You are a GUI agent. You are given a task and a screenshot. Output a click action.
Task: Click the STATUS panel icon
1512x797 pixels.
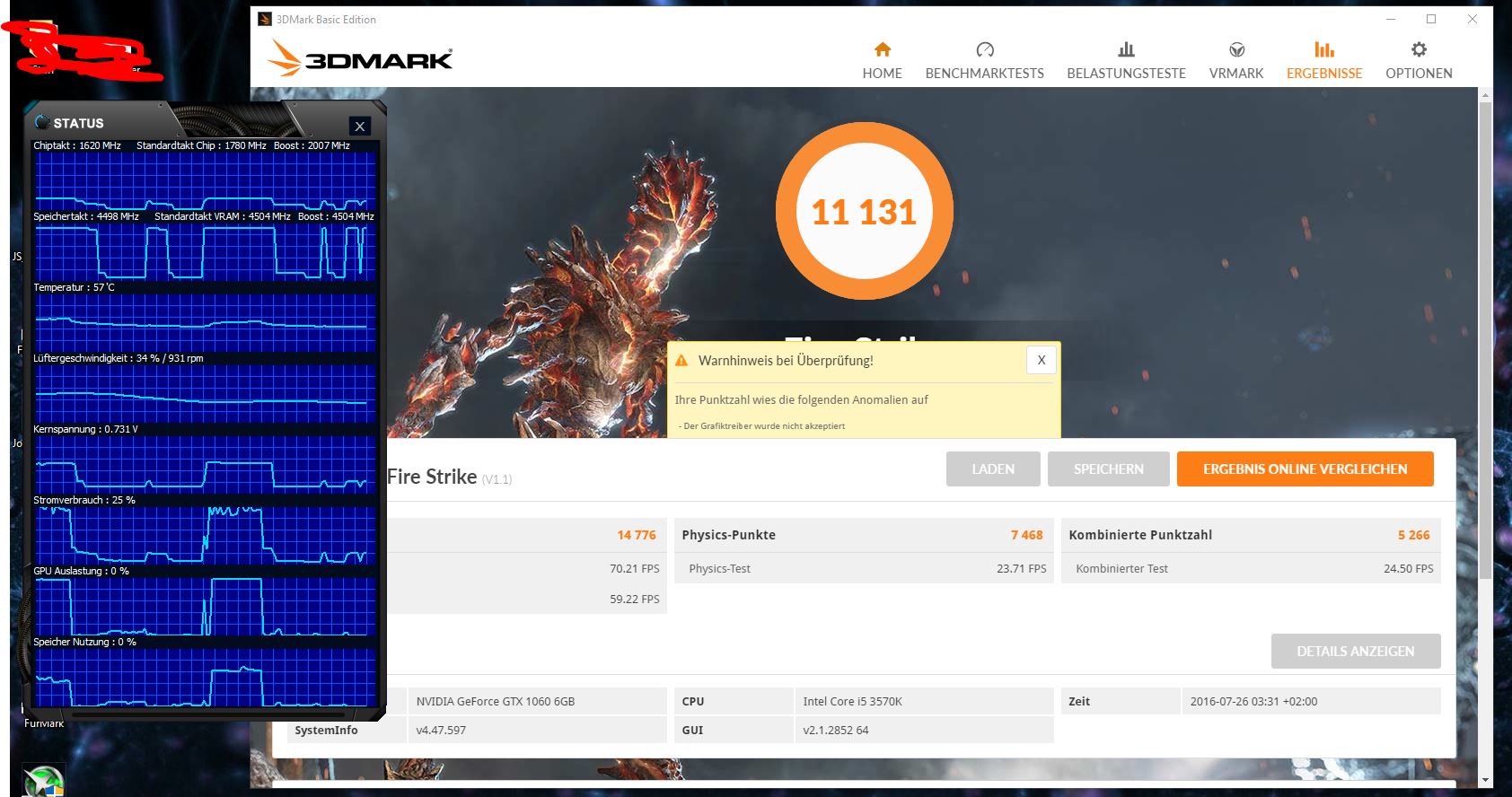click(x=42, y=122)
